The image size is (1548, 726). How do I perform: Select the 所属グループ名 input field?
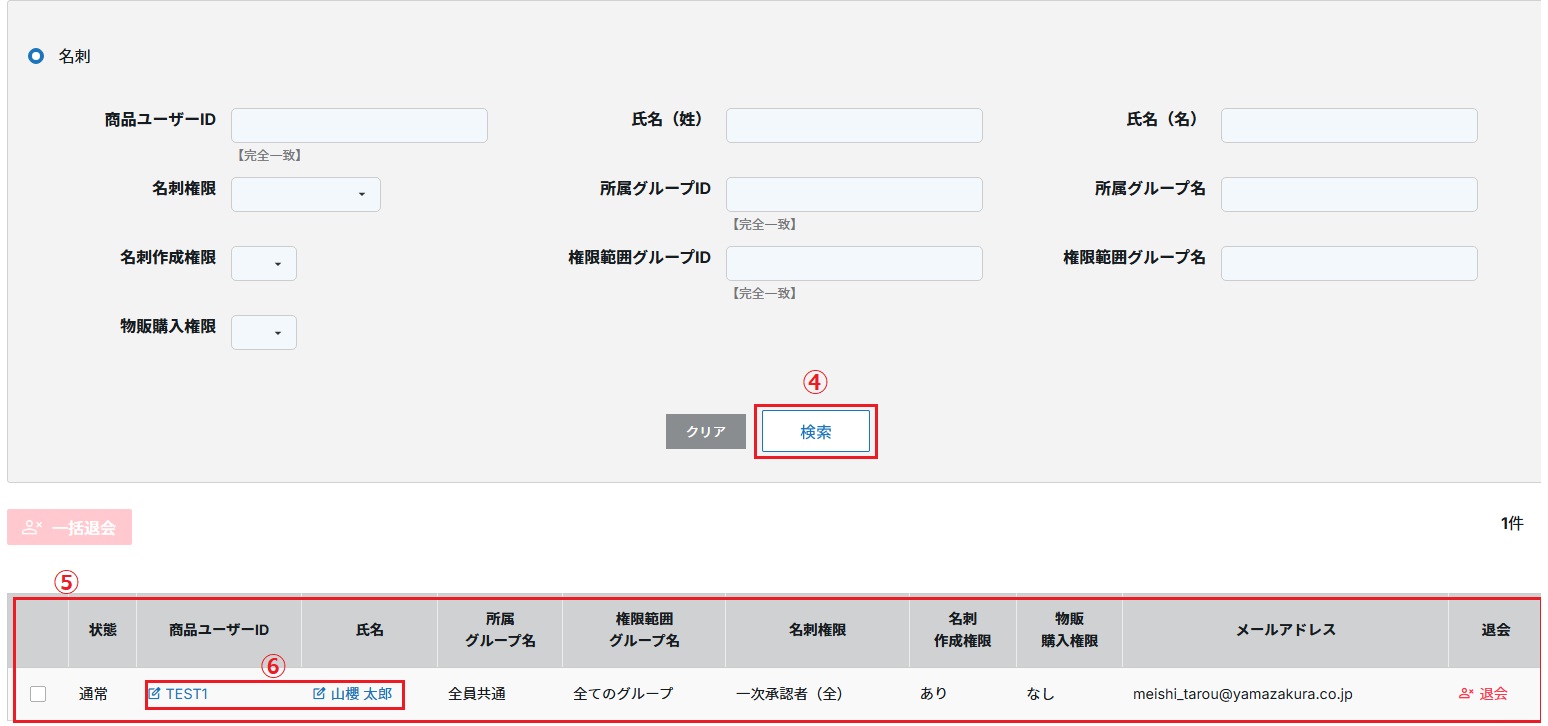pyautogui.click(x=1349, y=194)
